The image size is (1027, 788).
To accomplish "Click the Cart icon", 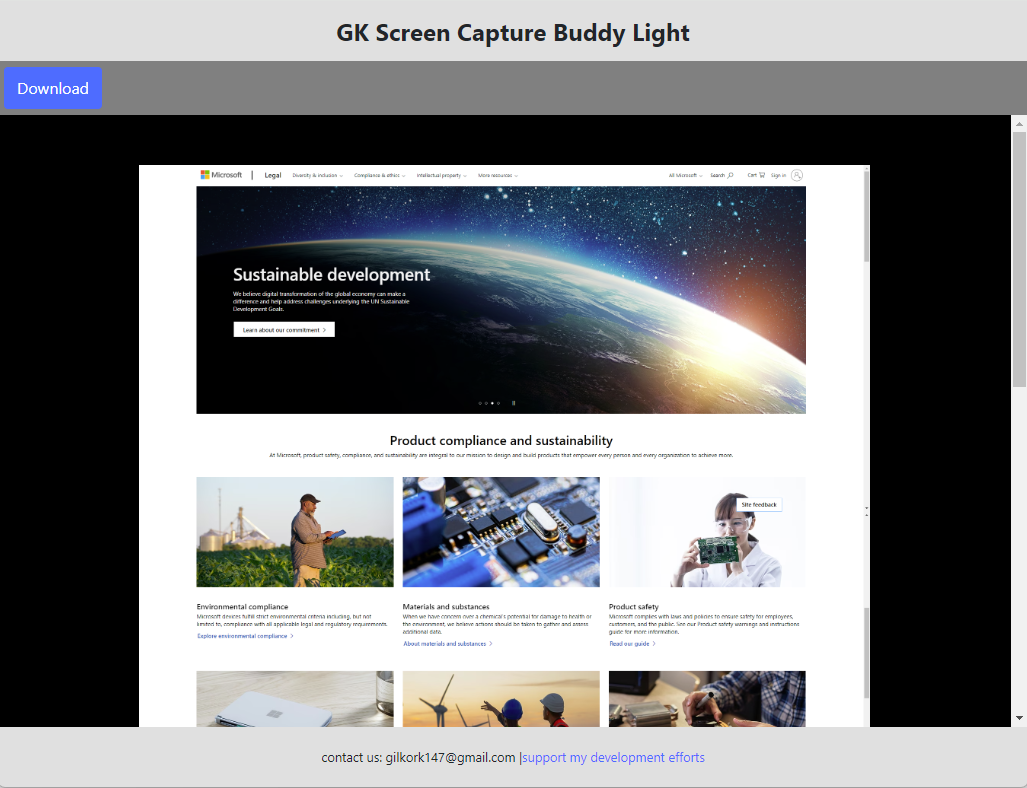I will point(761,175).
